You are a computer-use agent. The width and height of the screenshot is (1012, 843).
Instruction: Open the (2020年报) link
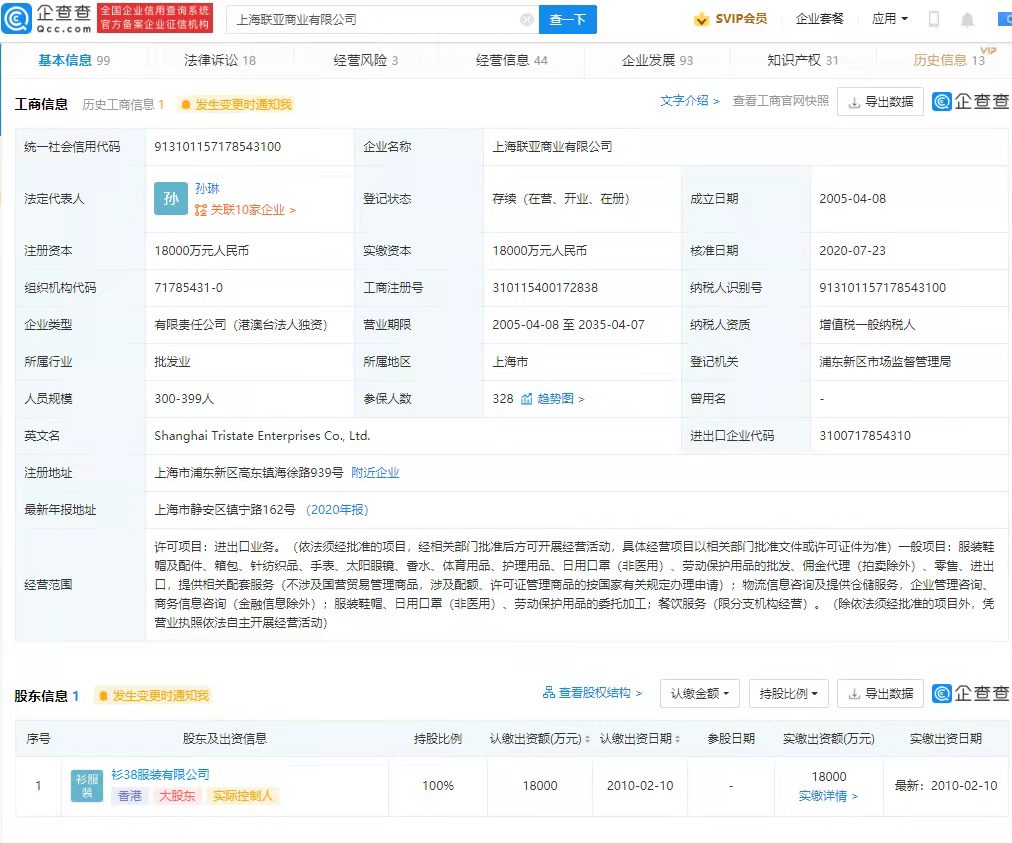point(336,510)
